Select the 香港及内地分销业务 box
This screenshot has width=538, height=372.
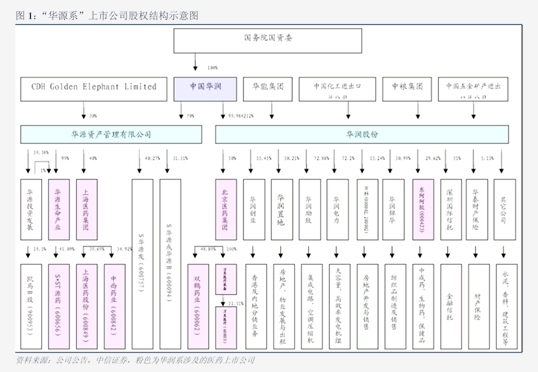tap(256, 306)
